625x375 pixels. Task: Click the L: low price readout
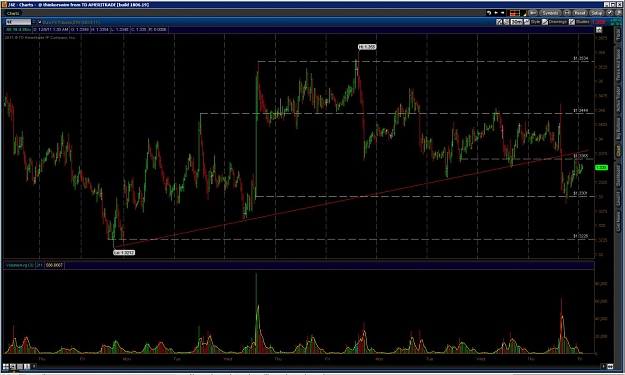click(x=120, y=29)
